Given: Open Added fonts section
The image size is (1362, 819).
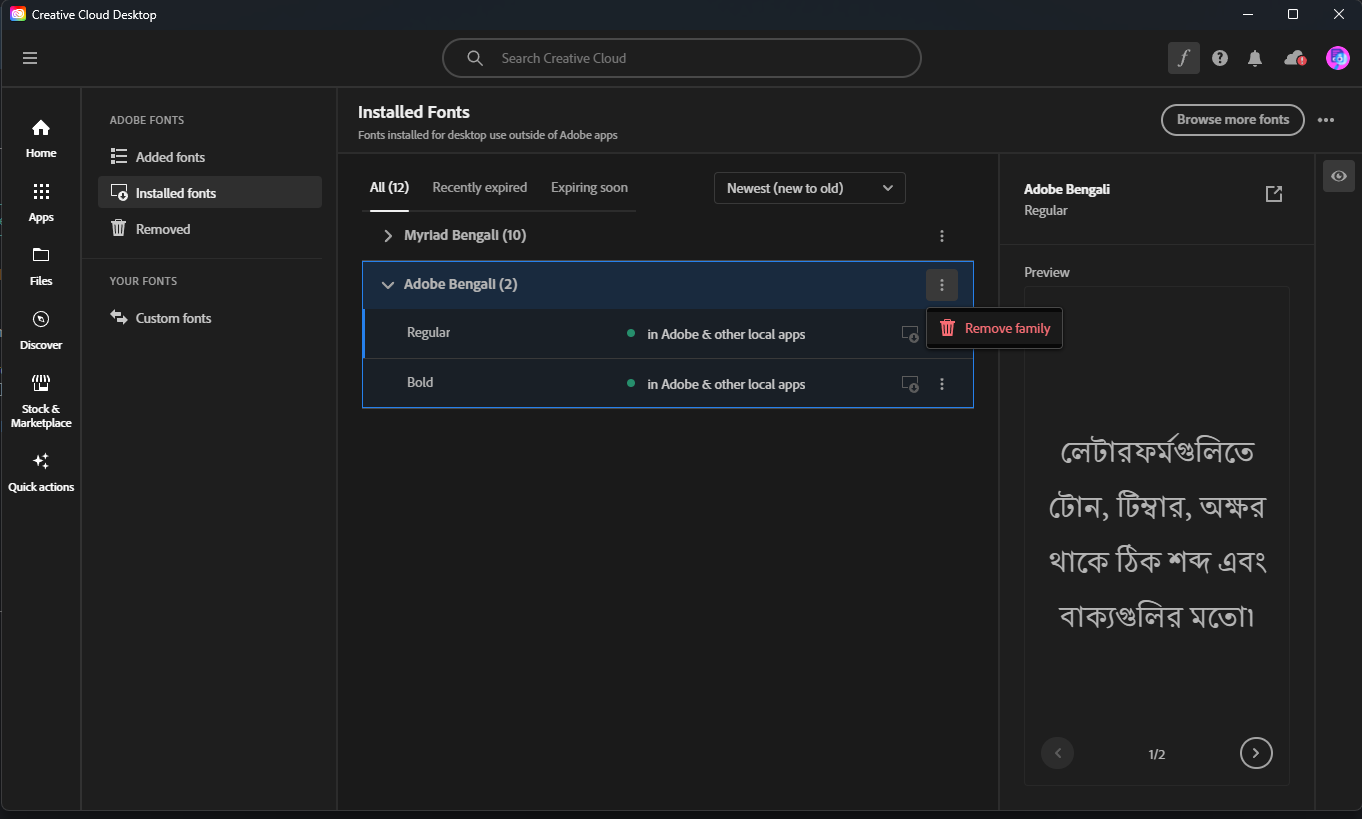Looking at the screenshot, I should pyautogui.click(x=210, y=157).
